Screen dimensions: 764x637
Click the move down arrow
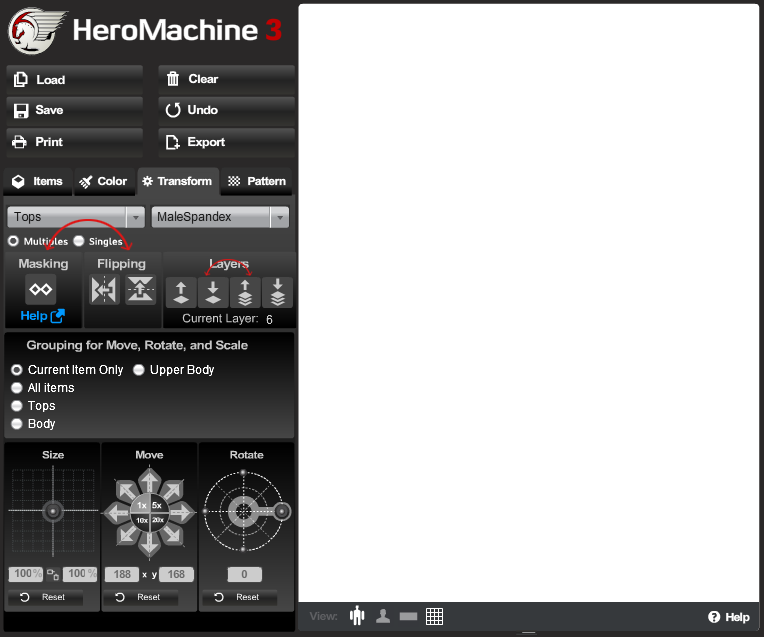click(x=150, y=544)
